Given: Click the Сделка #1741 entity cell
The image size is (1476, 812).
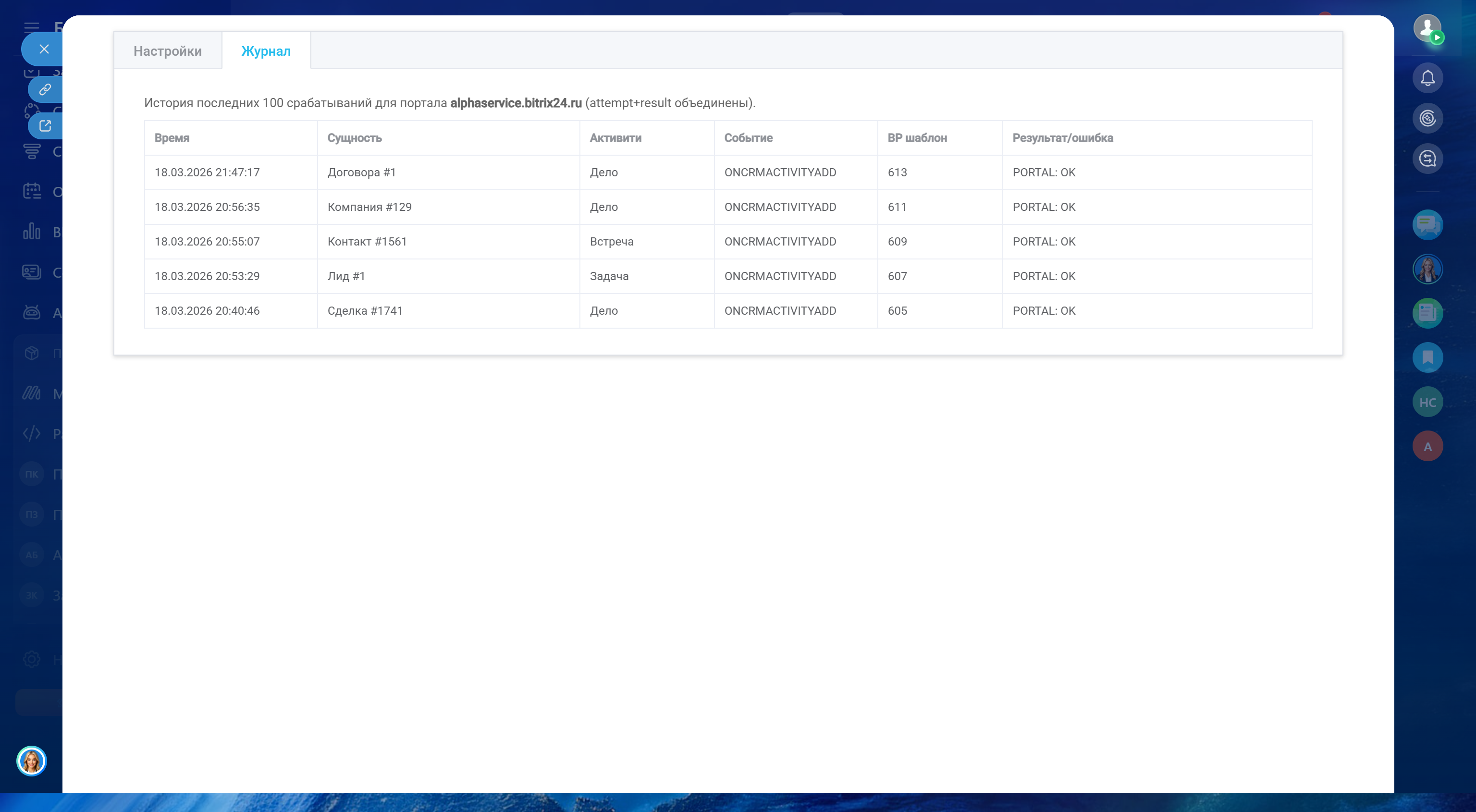Looking at the screenshot, I should pyautogui.click(x=365, y=310).
